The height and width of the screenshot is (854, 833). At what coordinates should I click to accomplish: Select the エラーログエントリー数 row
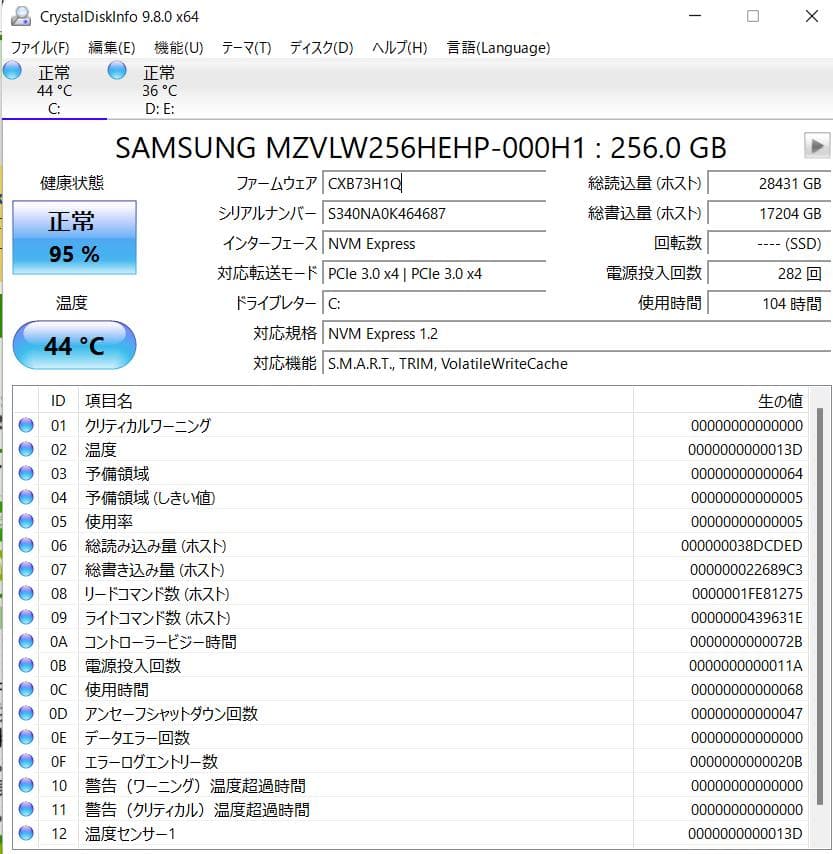[410, 761]
